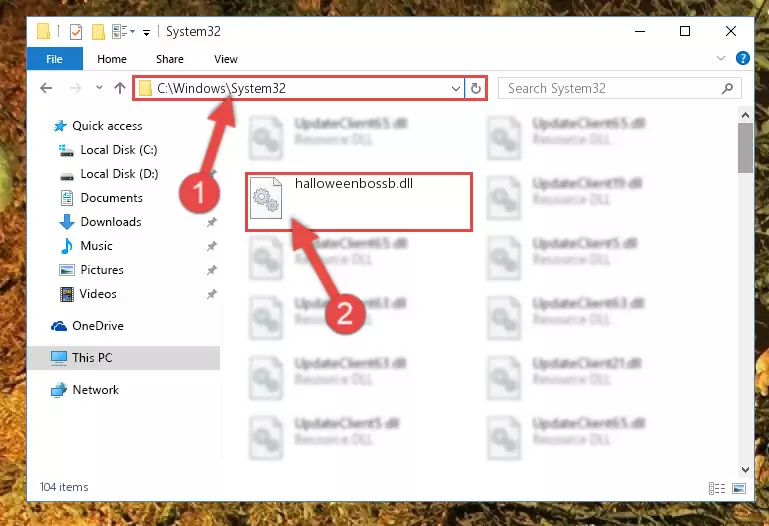Click the pin icon beside Music
The image size is (769, 526).
click(211, 246)
